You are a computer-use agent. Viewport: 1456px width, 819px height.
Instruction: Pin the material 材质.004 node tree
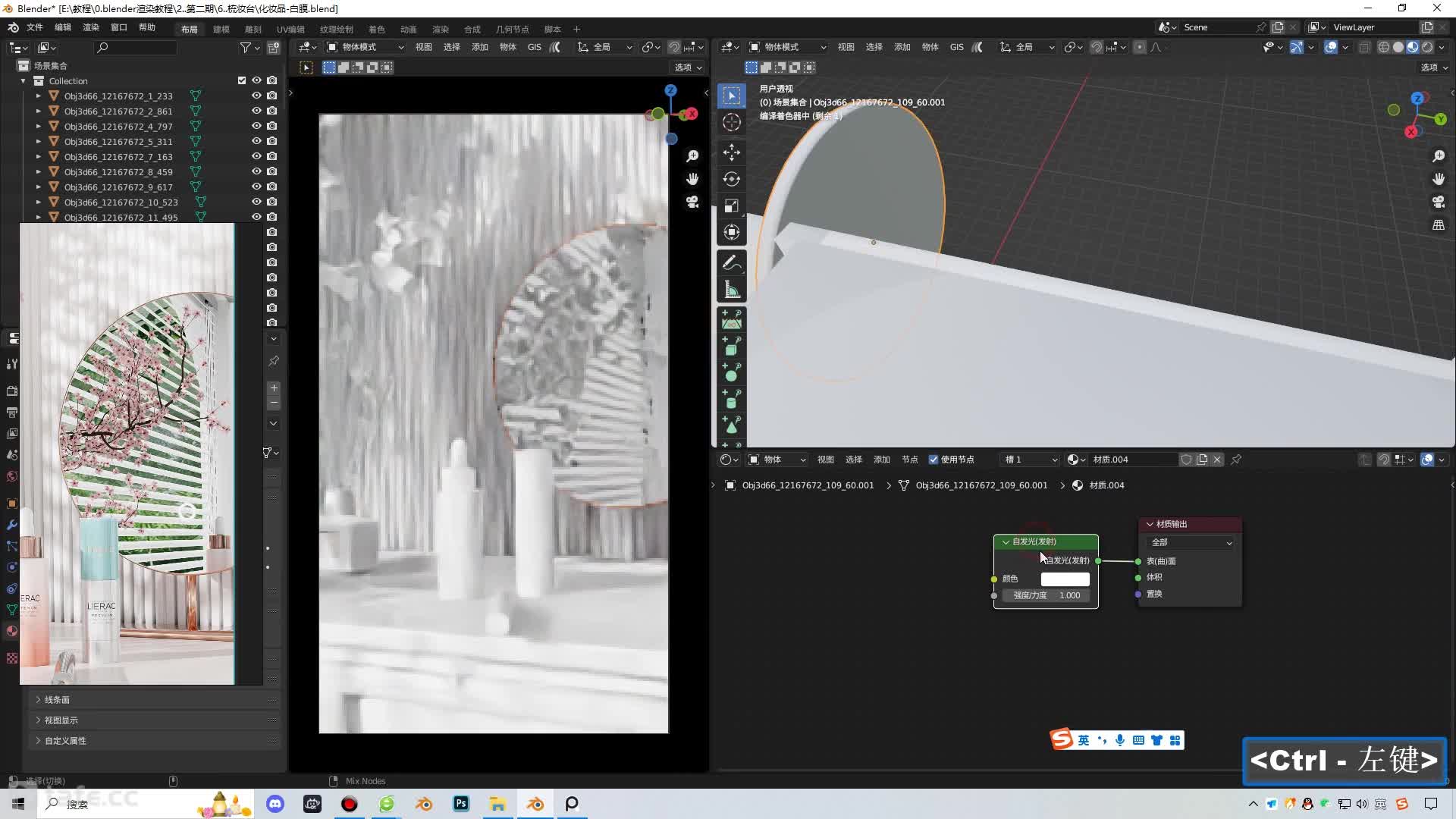[1236, 460]
